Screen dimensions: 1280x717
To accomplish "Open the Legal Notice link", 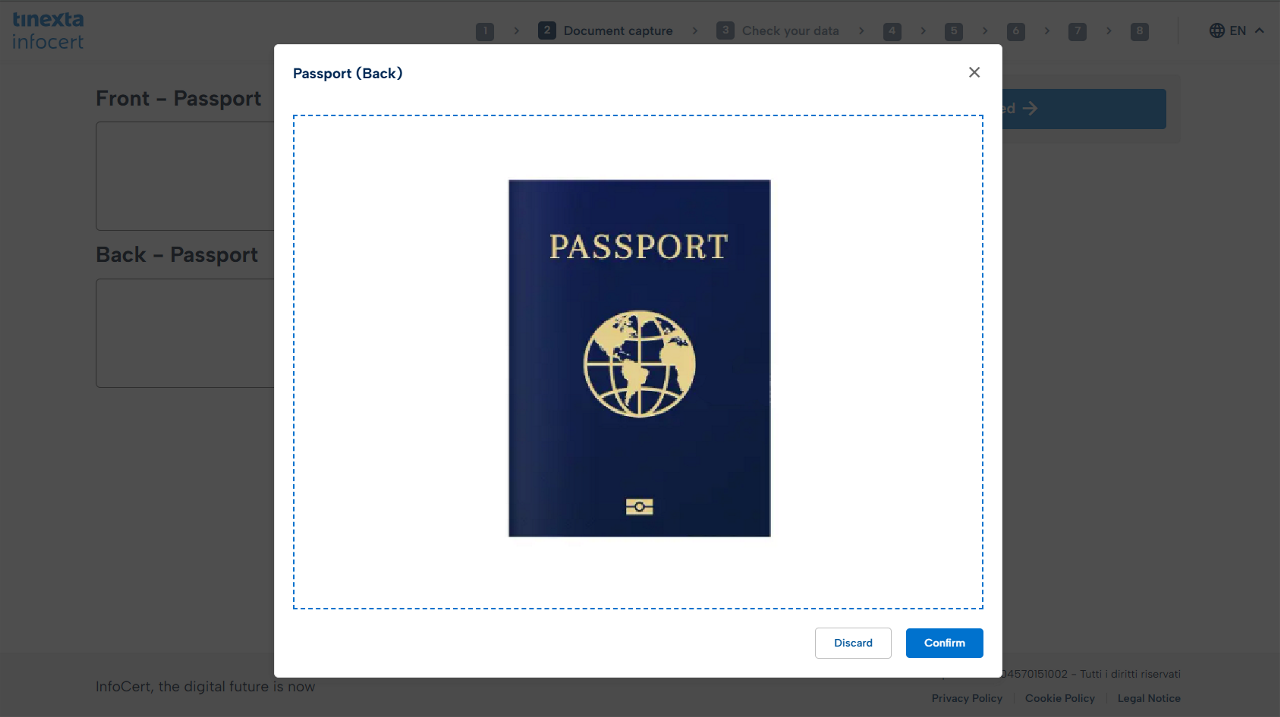I will (1149, 698).
